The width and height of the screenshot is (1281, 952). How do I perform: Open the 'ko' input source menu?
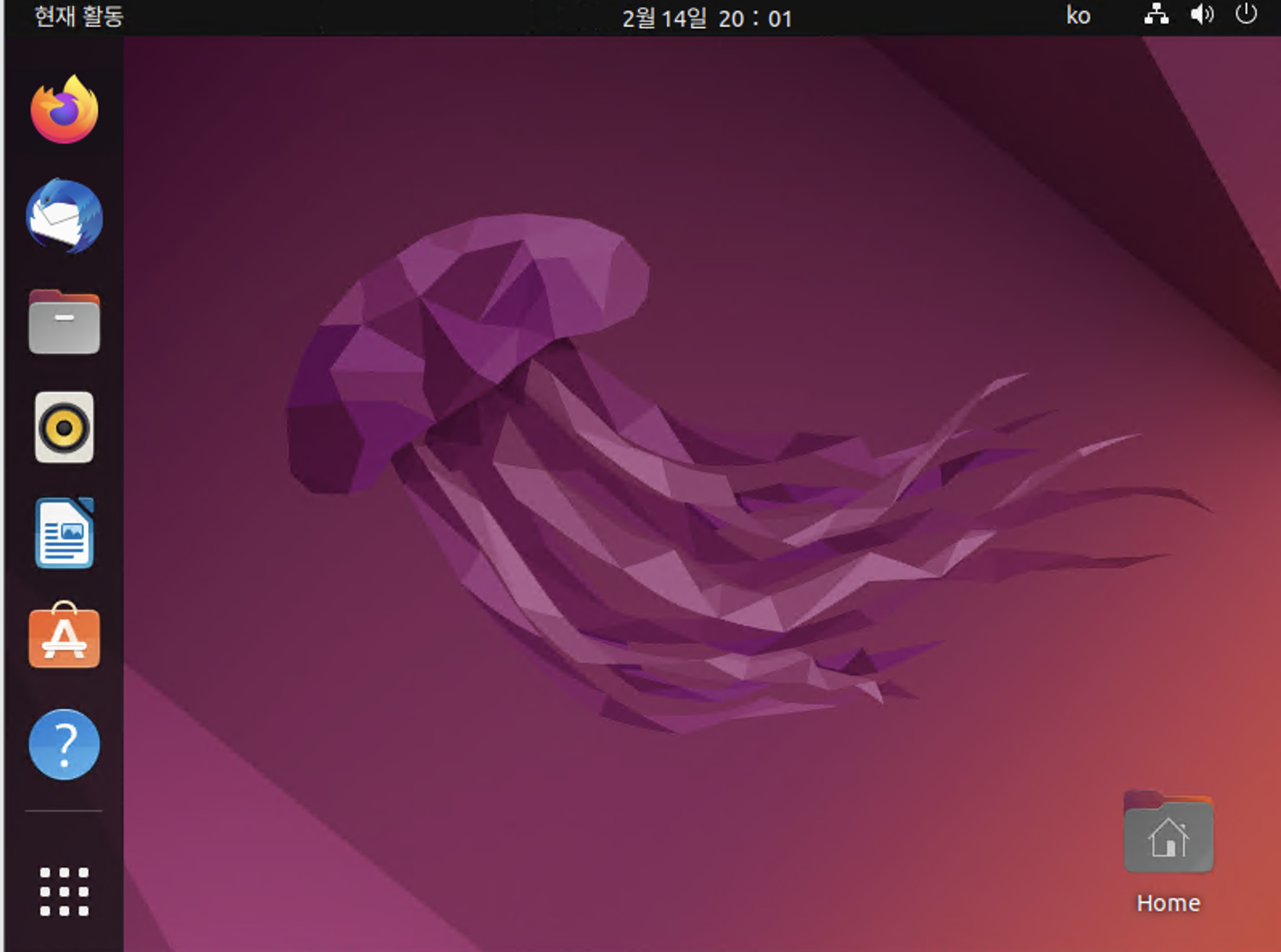(x=1078, y=16)
